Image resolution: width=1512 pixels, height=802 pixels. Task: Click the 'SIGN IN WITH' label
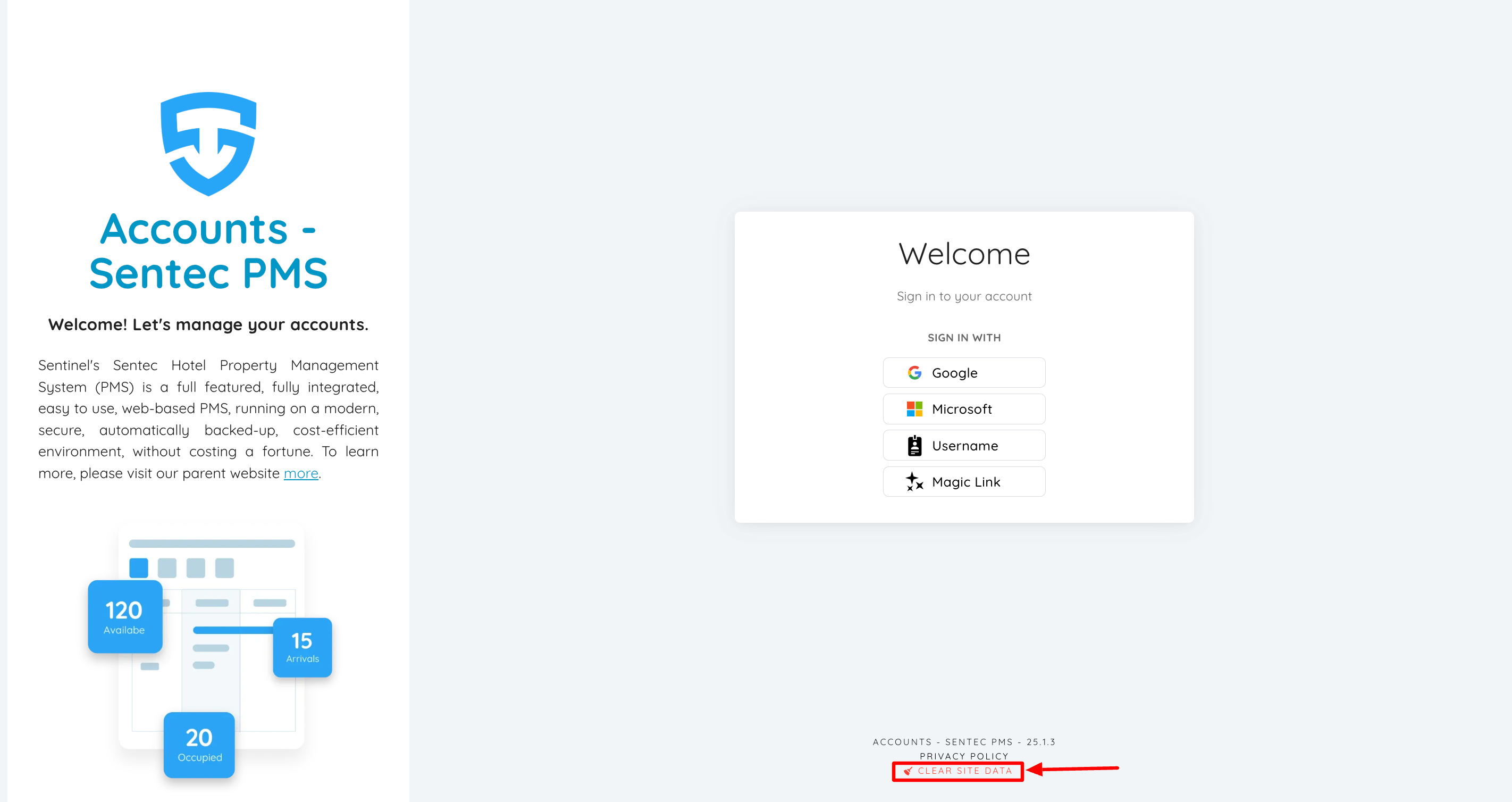(964, 338)
